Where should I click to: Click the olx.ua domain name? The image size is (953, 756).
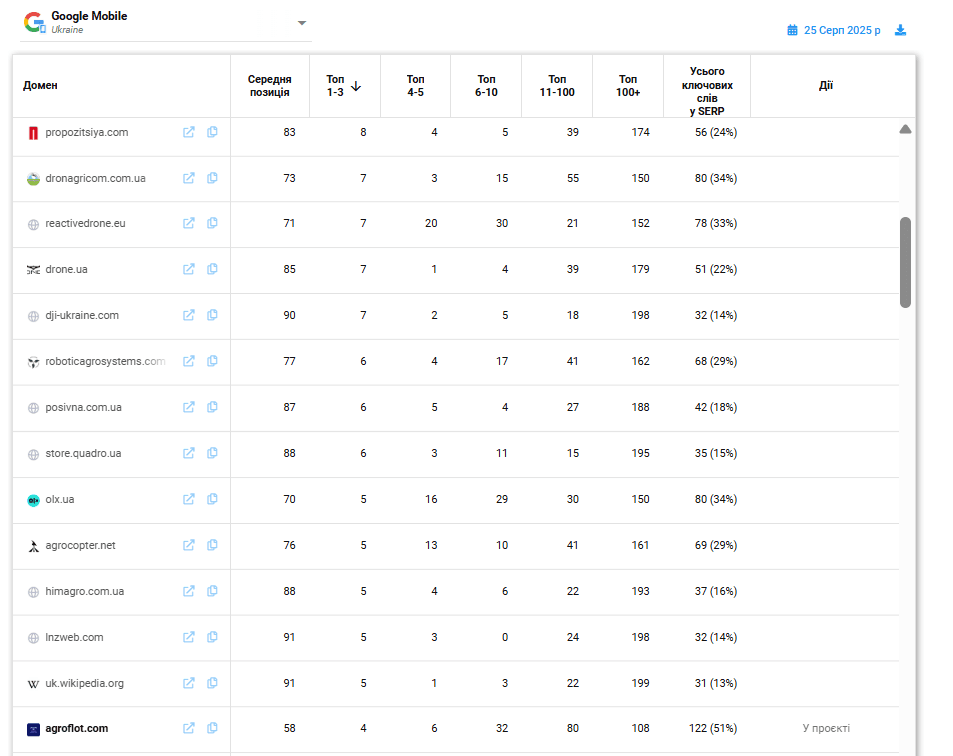pyautogui.click(x=60, y=499)
